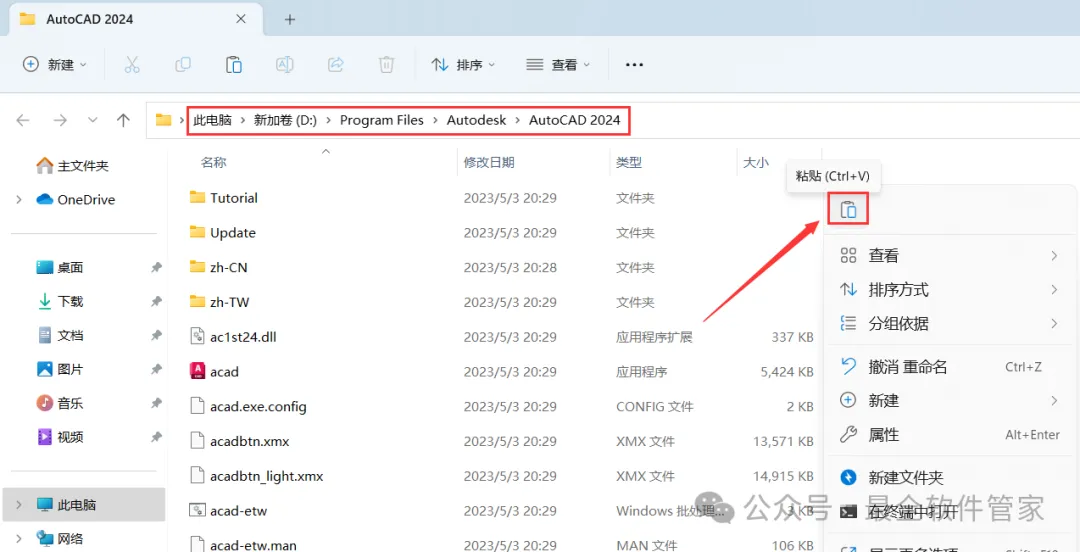Click the pin icon next to 文档

coord(156,336)
